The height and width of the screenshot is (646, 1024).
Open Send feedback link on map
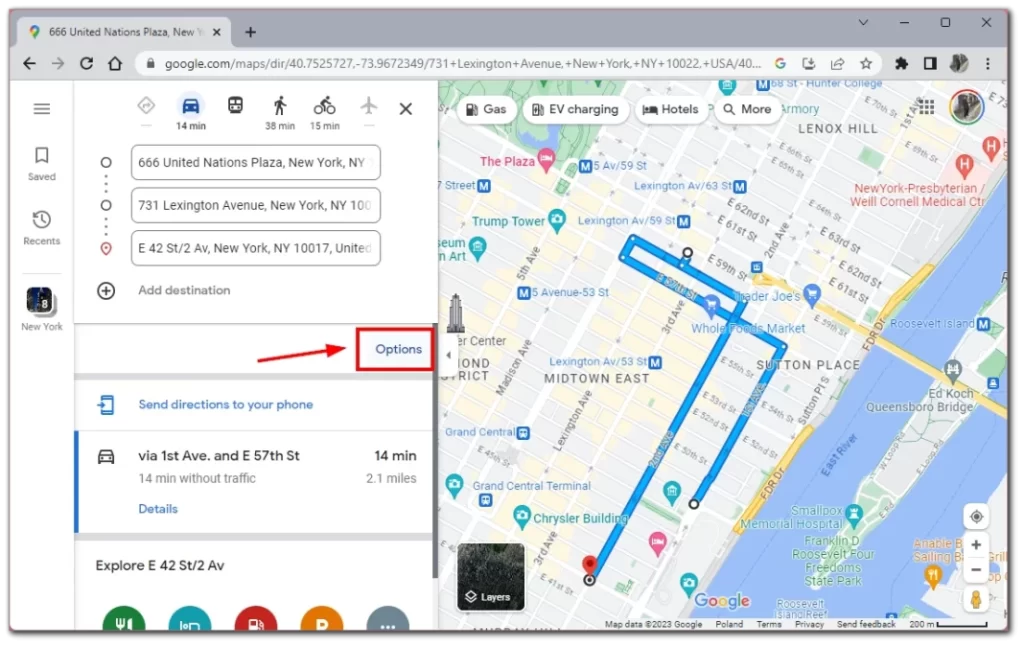point(866,624)
